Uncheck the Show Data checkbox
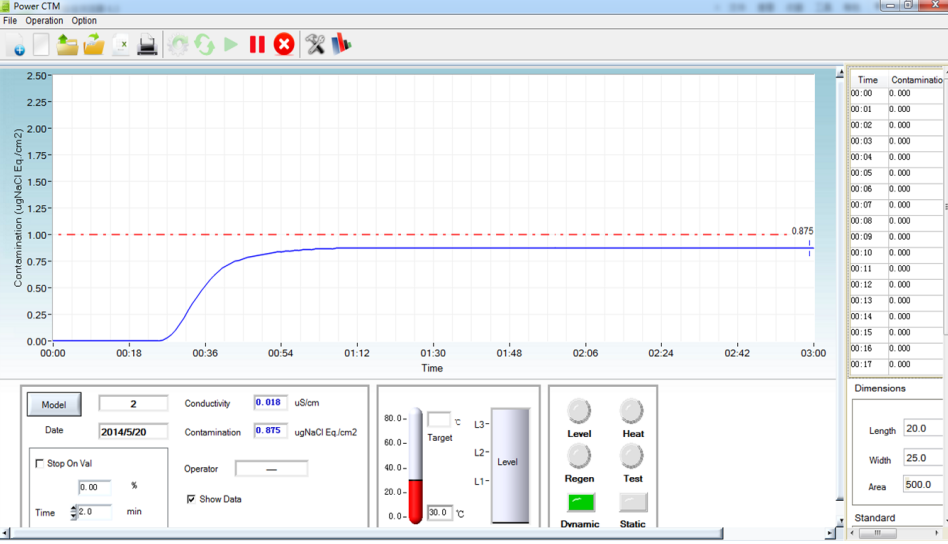948x544 pixels. [x=191, y=499]
